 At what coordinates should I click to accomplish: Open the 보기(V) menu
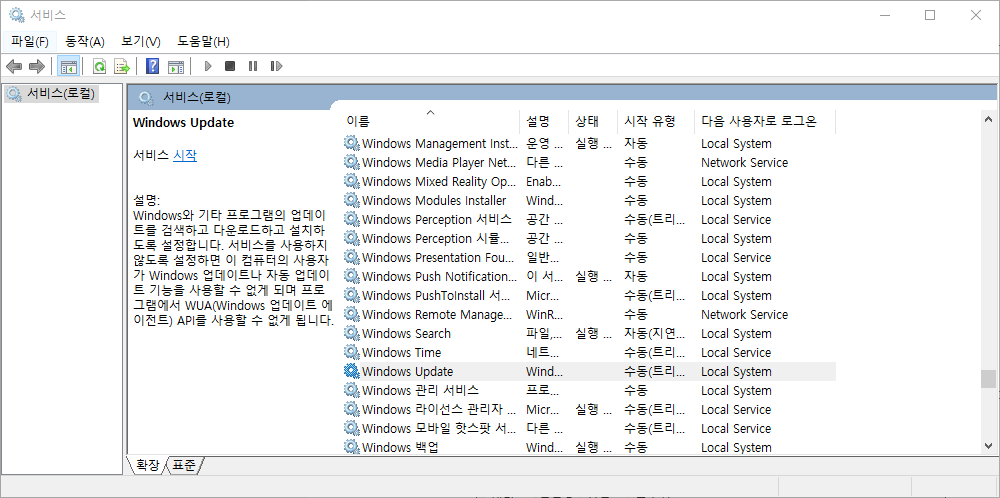tap(141, 41)
